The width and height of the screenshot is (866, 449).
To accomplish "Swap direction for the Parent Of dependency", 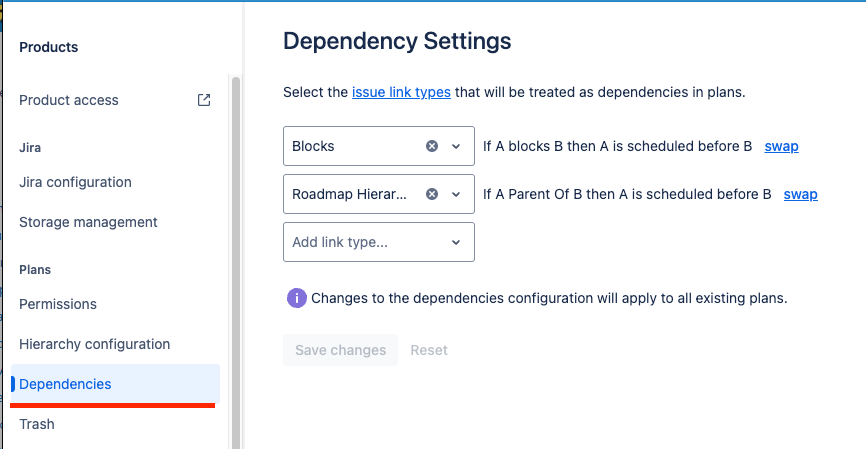I will pyautogui.click(x=800, y=194).
